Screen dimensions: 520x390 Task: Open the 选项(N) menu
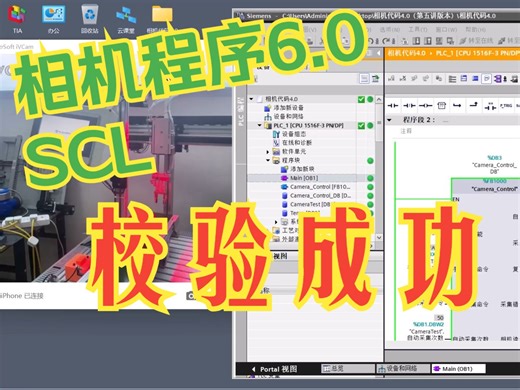(x=389, y=29)
